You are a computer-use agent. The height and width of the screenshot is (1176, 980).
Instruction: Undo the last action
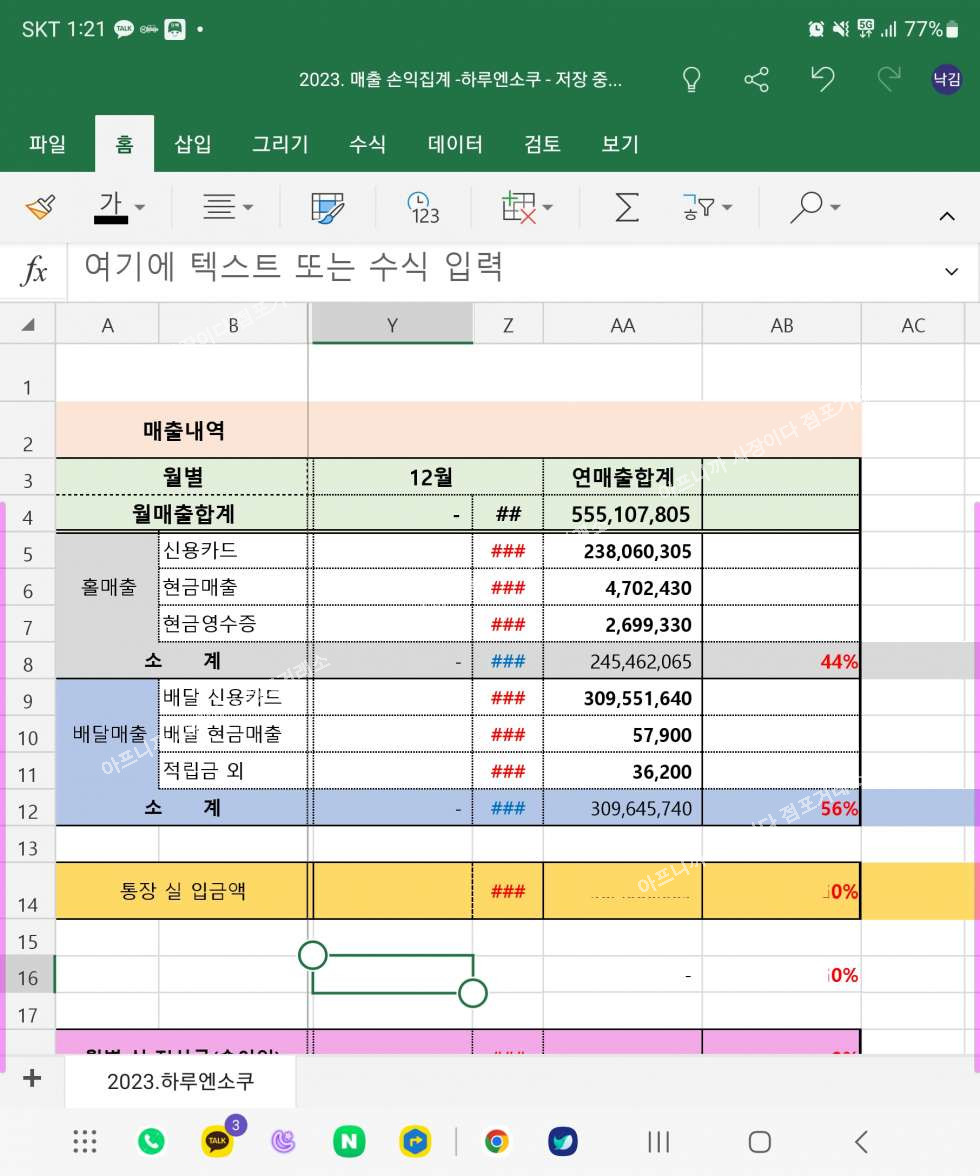822,80
